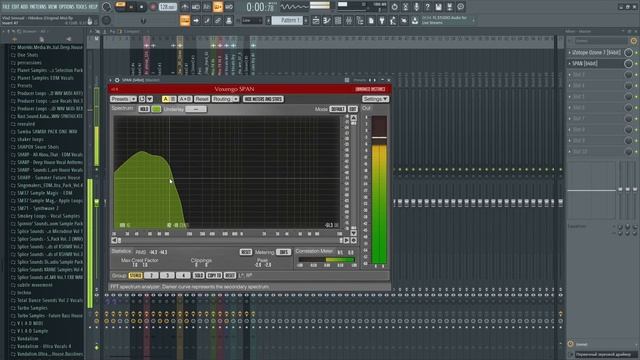Open the Splice Sounds Vol 4 browser folder
This screenshot has width=640, height=360.
pyautogui.click(x=47, y=269)
